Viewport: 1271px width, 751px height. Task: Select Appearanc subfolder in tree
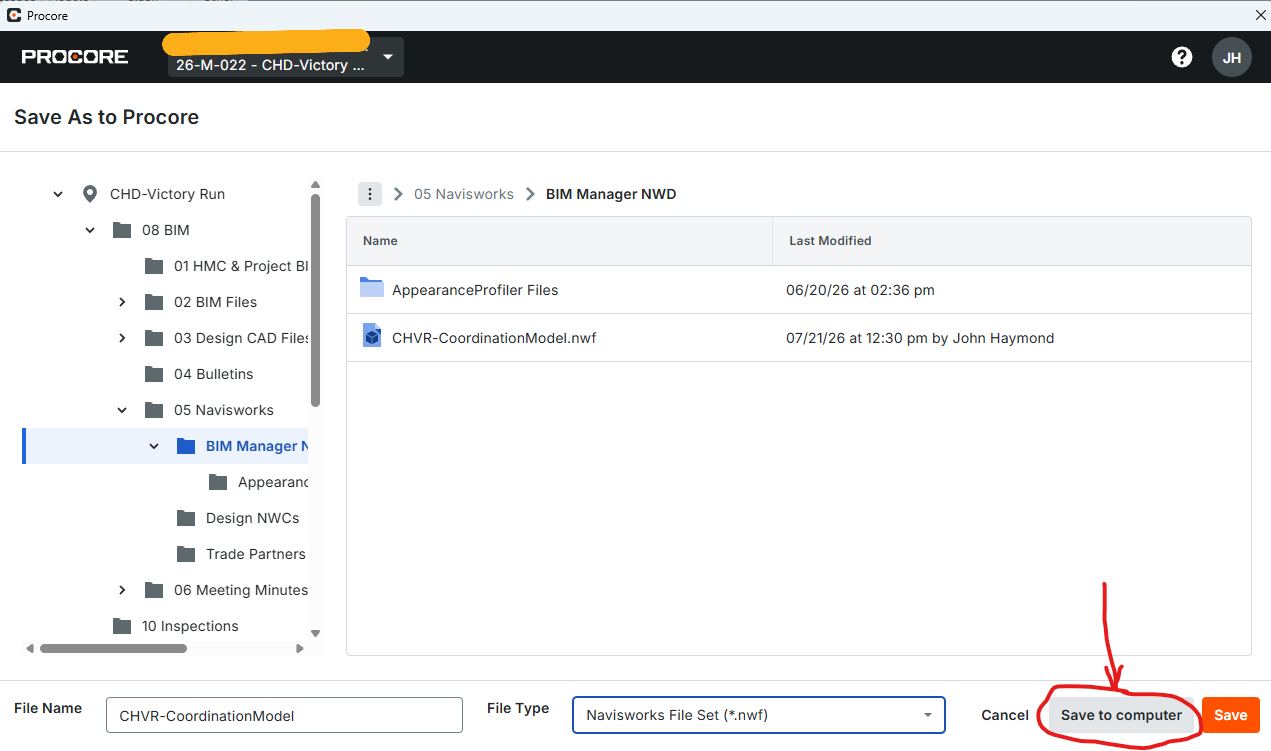[x=273, y=482]
